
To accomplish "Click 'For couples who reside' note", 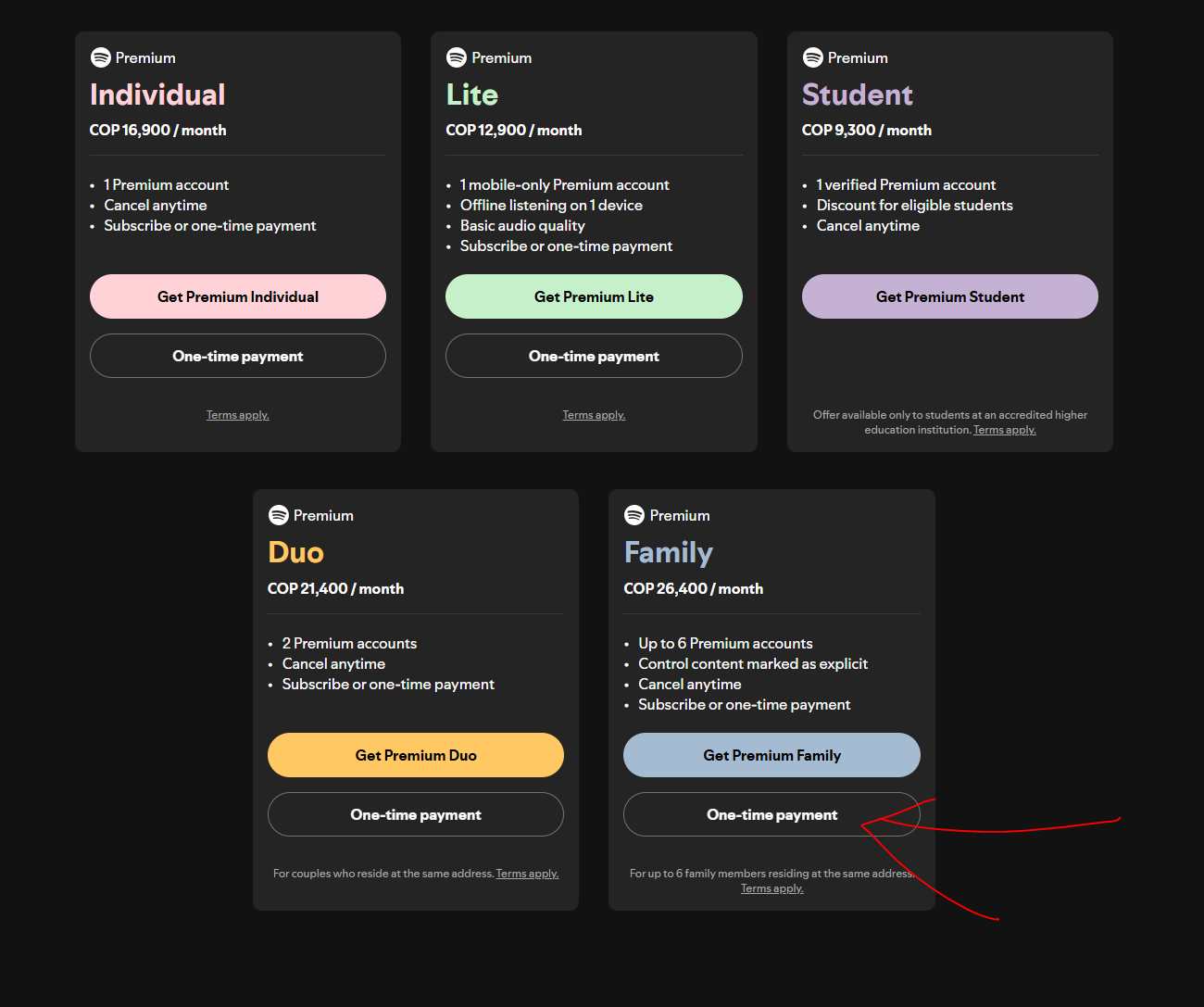I will [383, 874].
